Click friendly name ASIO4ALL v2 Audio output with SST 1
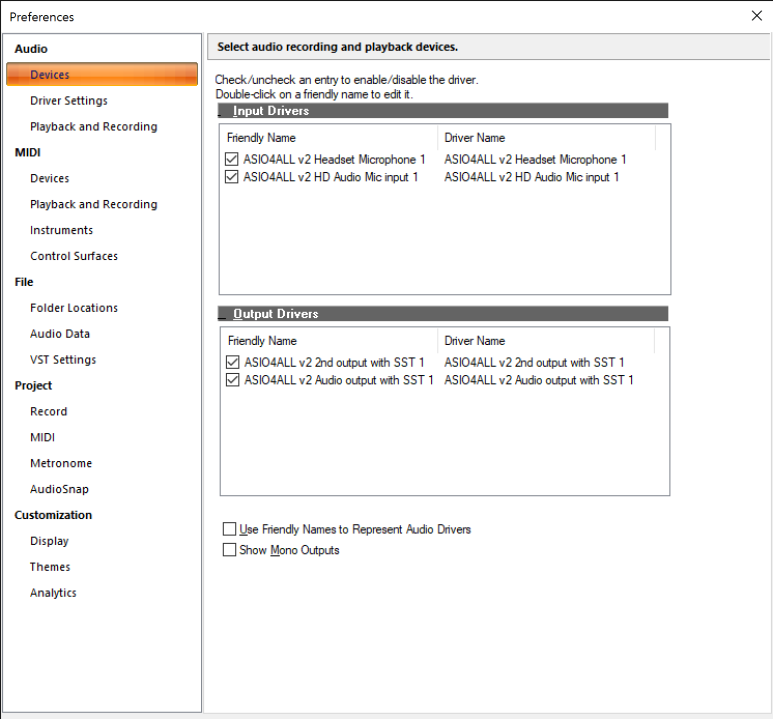 [339, 380]
